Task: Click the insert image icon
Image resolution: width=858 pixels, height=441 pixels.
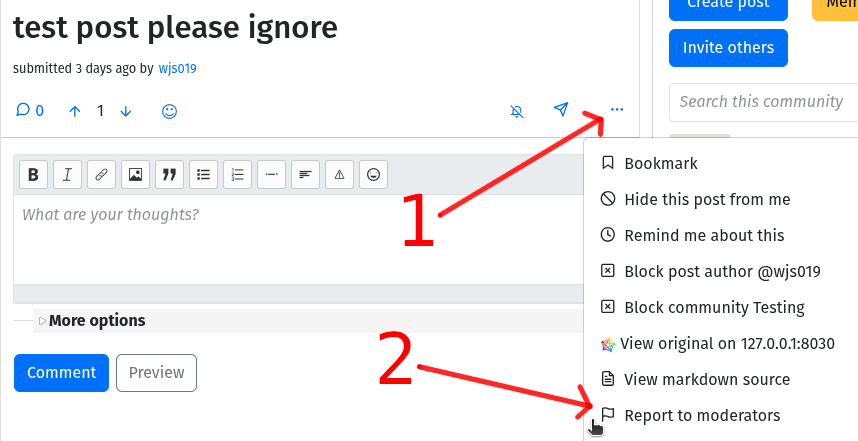Action: [x=135, y=175]
